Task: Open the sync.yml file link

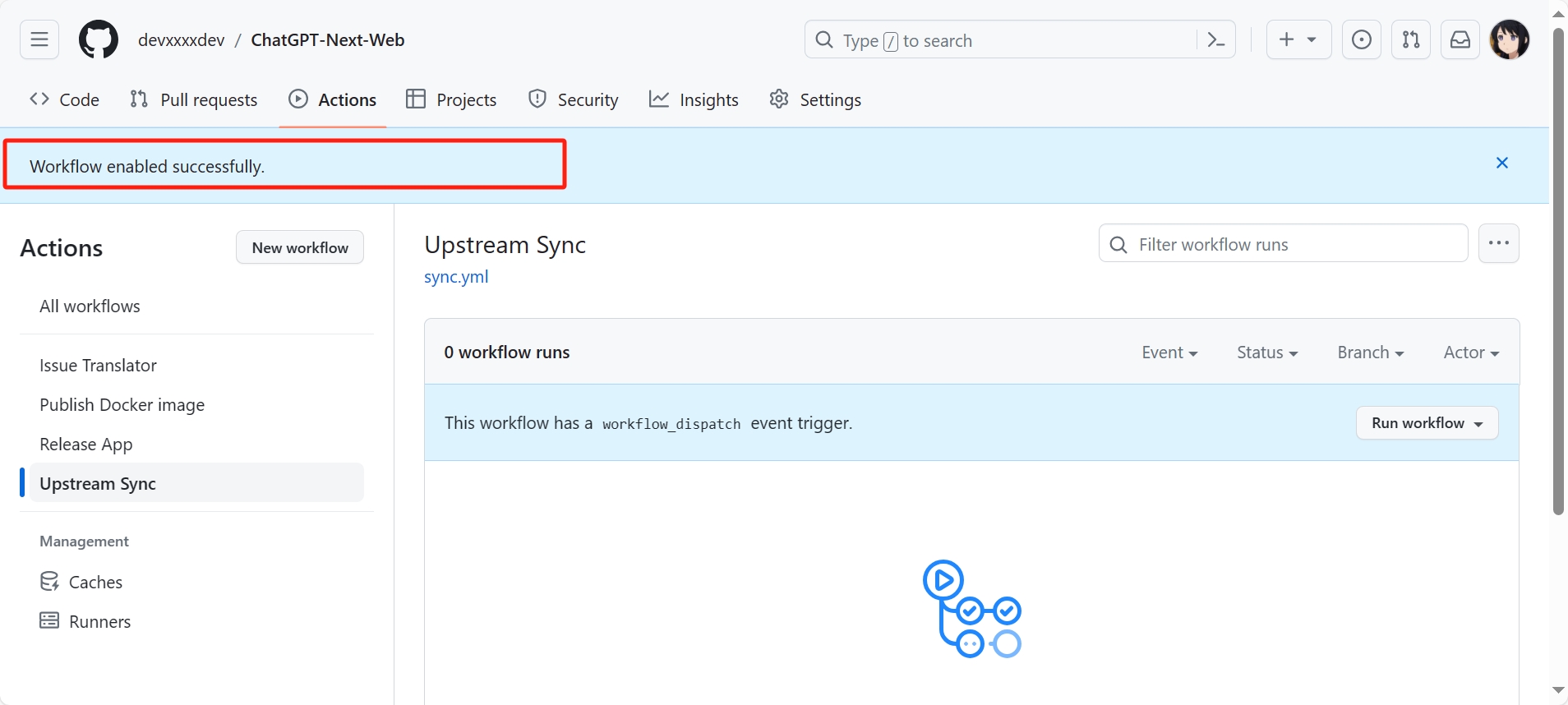Action: pos(456,277)
